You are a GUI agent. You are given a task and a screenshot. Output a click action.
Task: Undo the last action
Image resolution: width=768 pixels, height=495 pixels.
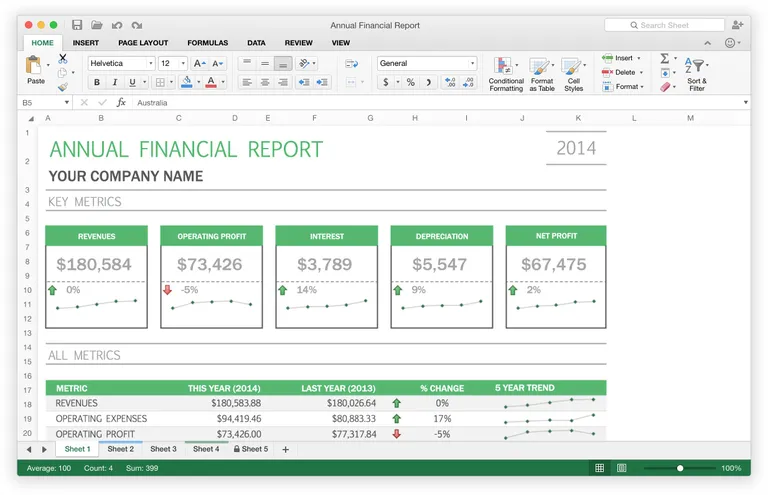tap(117, 25)
